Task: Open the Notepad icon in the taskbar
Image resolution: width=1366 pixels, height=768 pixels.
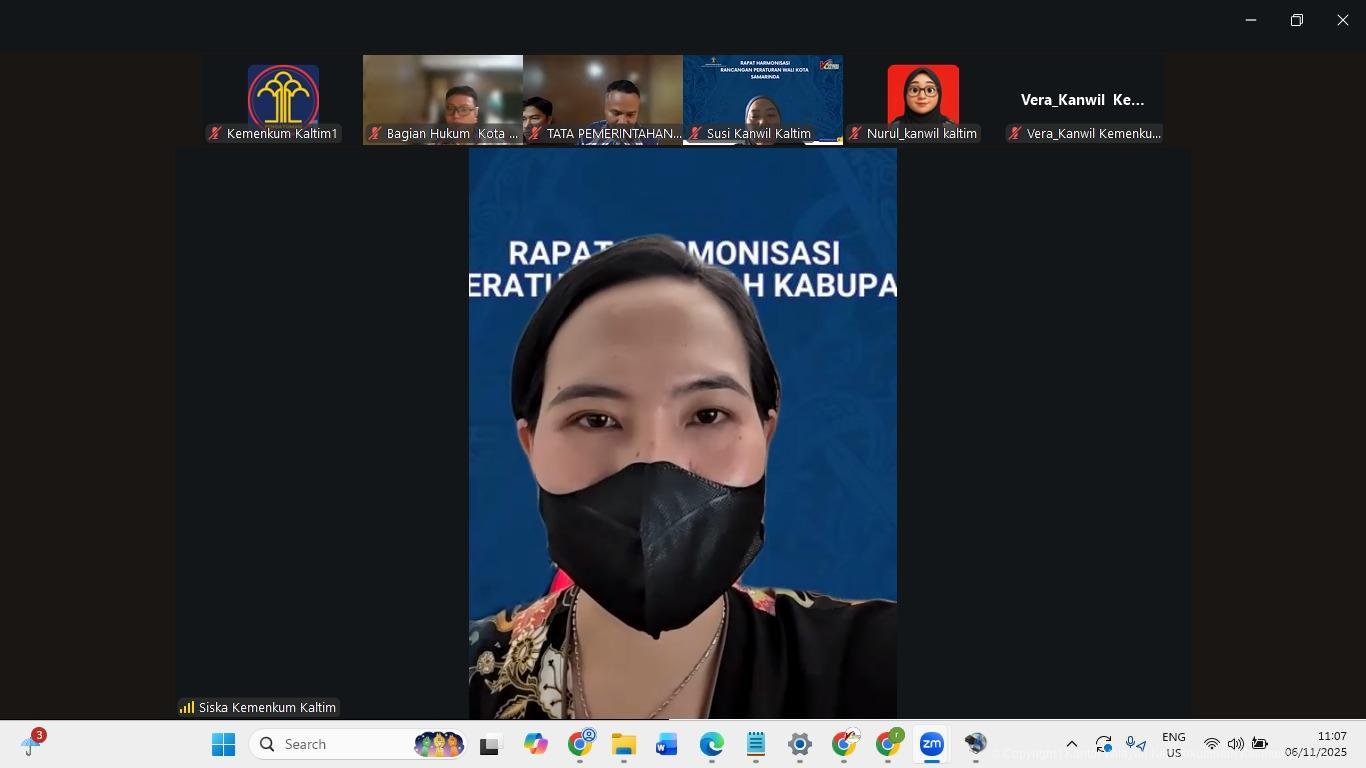Action: (755, 745)
